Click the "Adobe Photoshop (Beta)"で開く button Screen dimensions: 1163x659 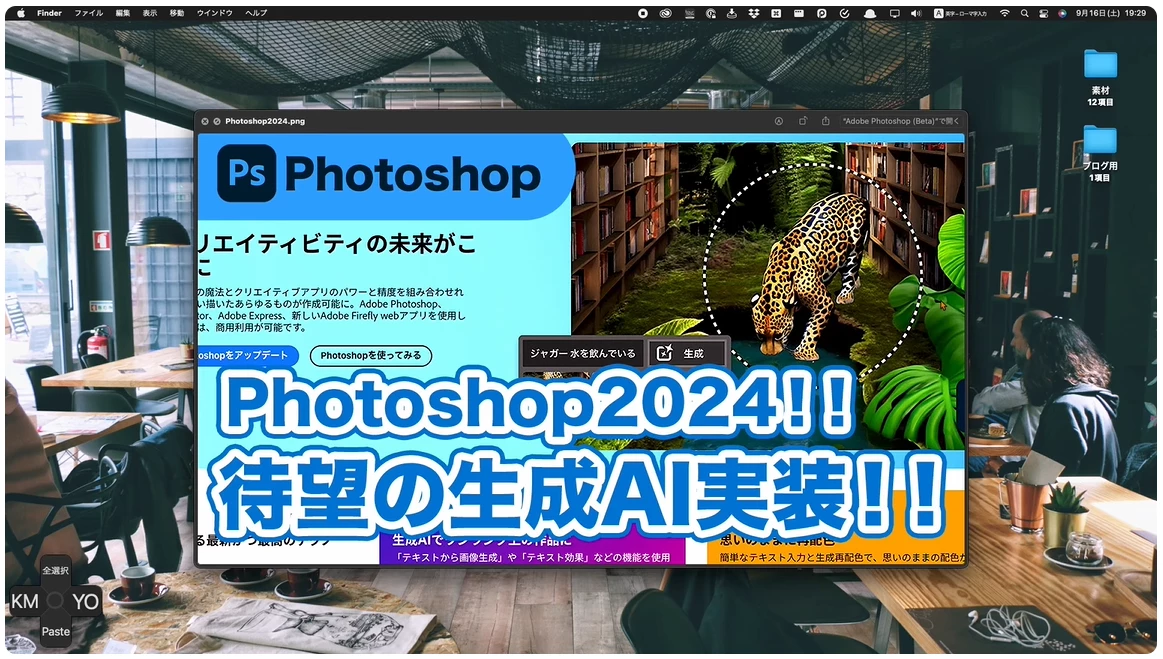[900, 121]
